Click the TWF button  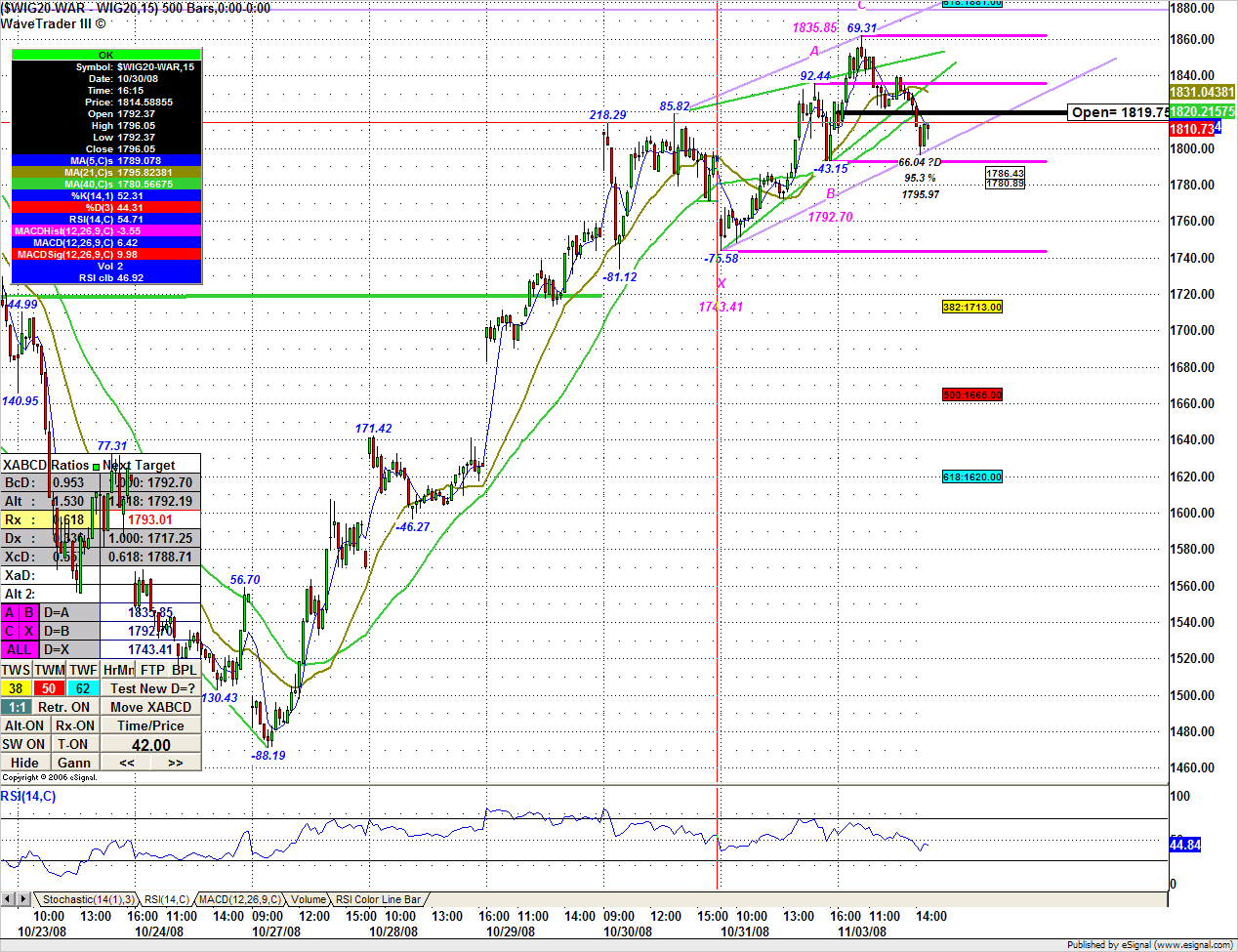(83, 670)
